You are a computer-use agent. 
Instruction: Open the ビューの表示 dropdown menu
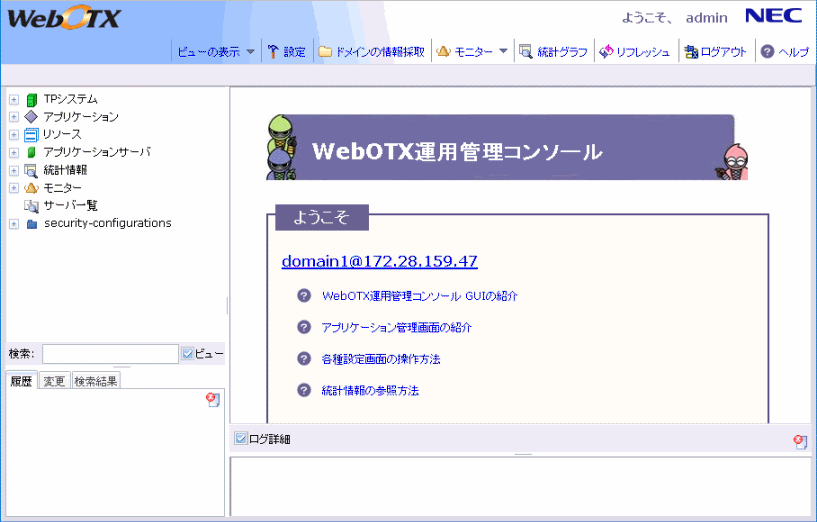pos(250,52)
